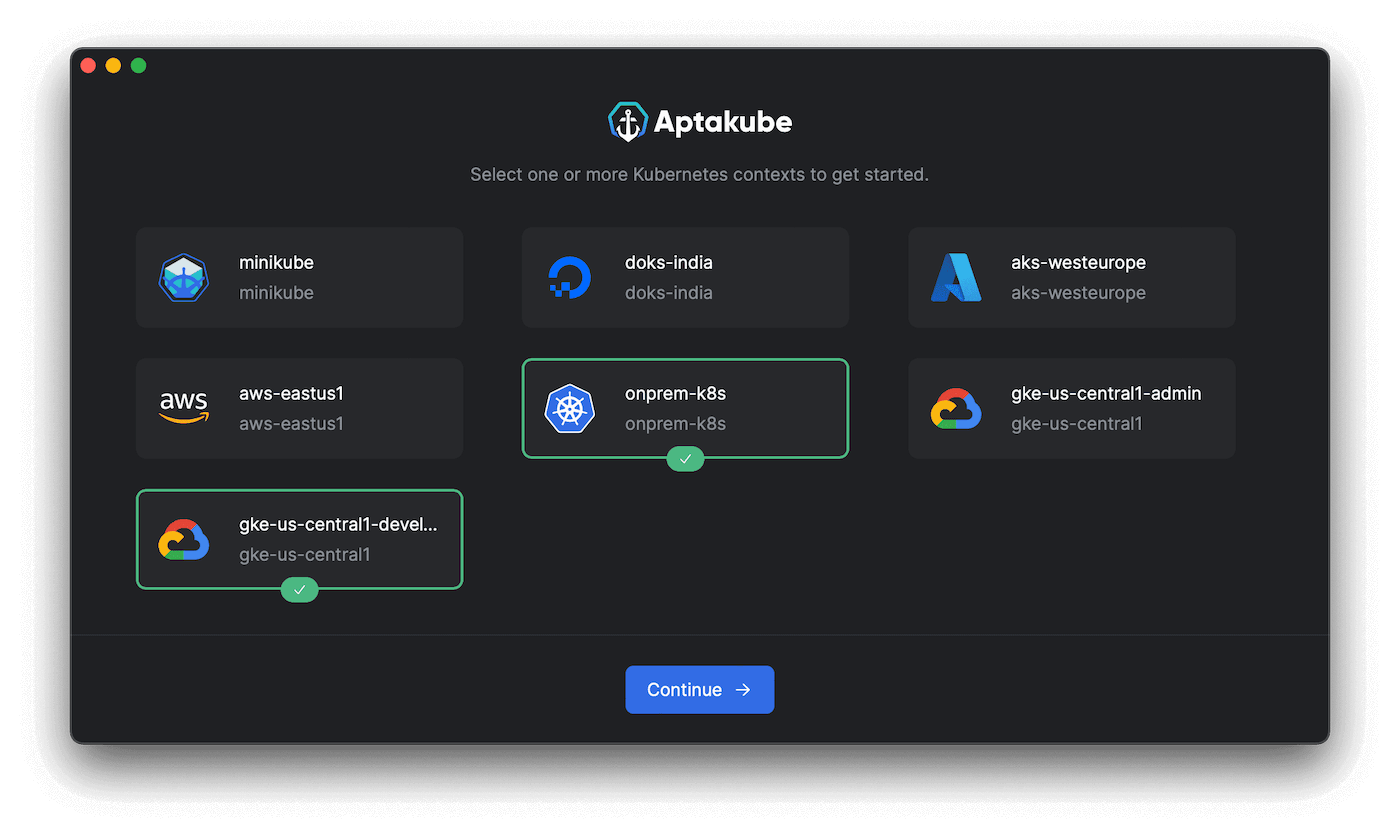Click the "Select one or more Kubernetes contexts" instruction
The image size is (1400, 837).
(x=700, y=175)
